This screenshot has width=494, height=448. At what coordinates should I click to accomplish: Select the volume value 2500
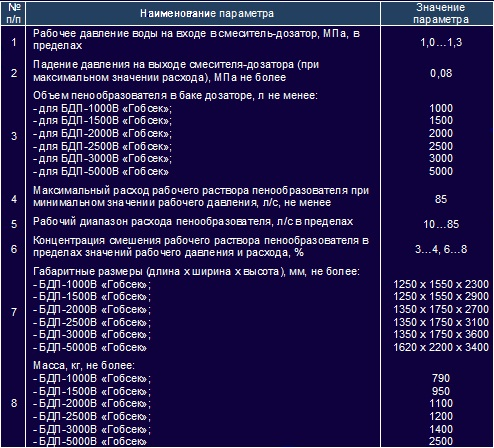coord(441,146)
